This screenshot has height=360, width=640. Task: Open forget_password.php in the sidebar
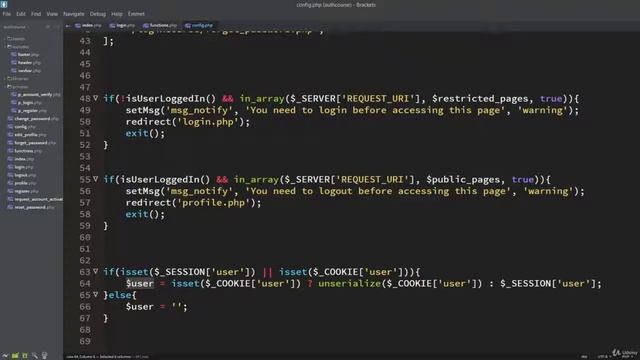coord(35,143)
